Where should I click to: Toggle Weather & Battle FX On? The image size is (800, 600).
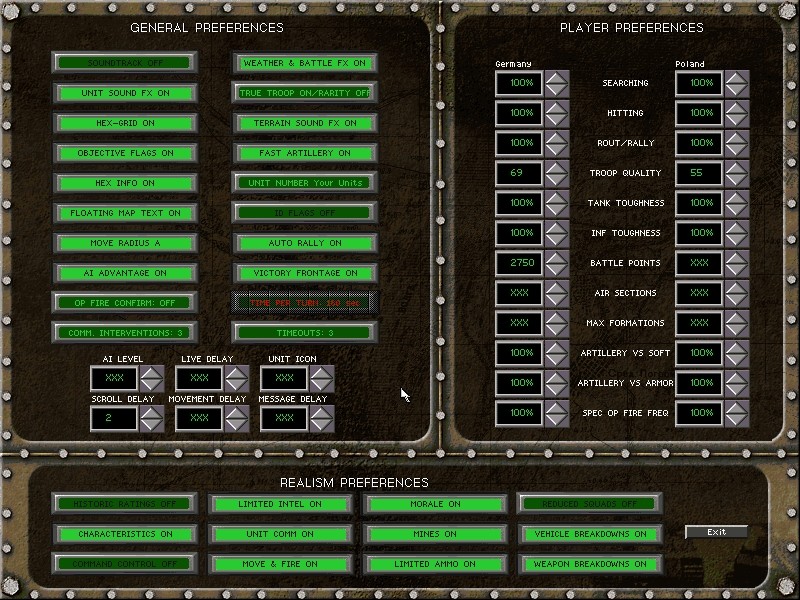(x=305, y=63)
